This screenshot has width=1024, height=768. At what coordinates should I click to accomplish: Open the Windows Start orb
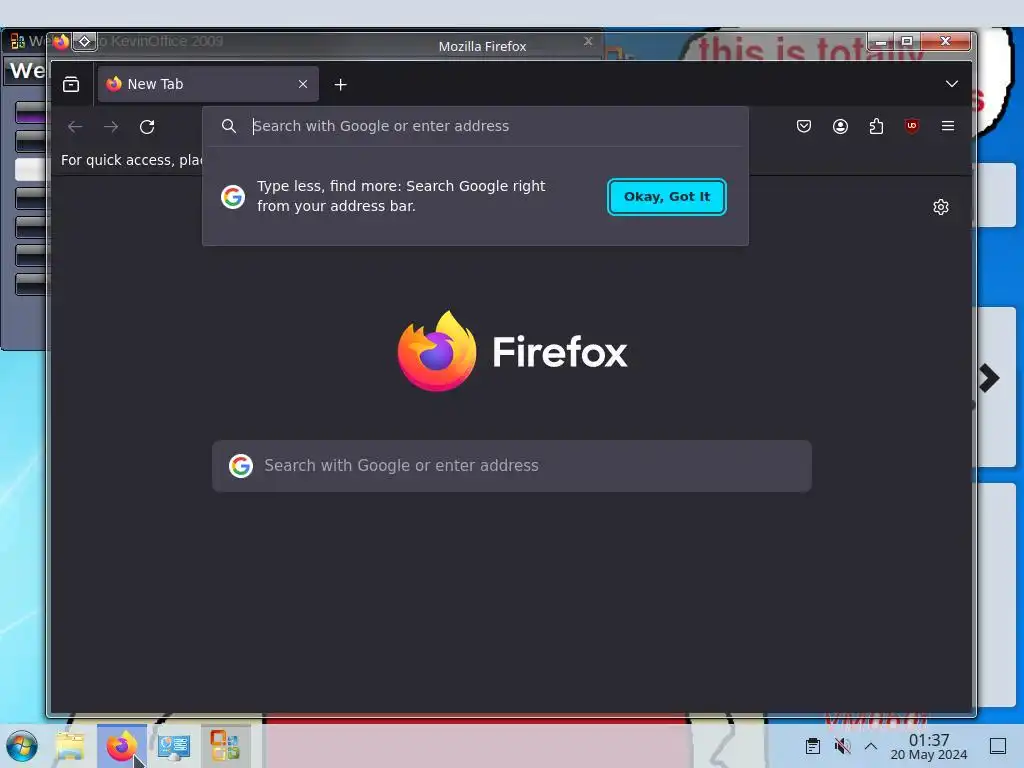[x=22, y=746]
